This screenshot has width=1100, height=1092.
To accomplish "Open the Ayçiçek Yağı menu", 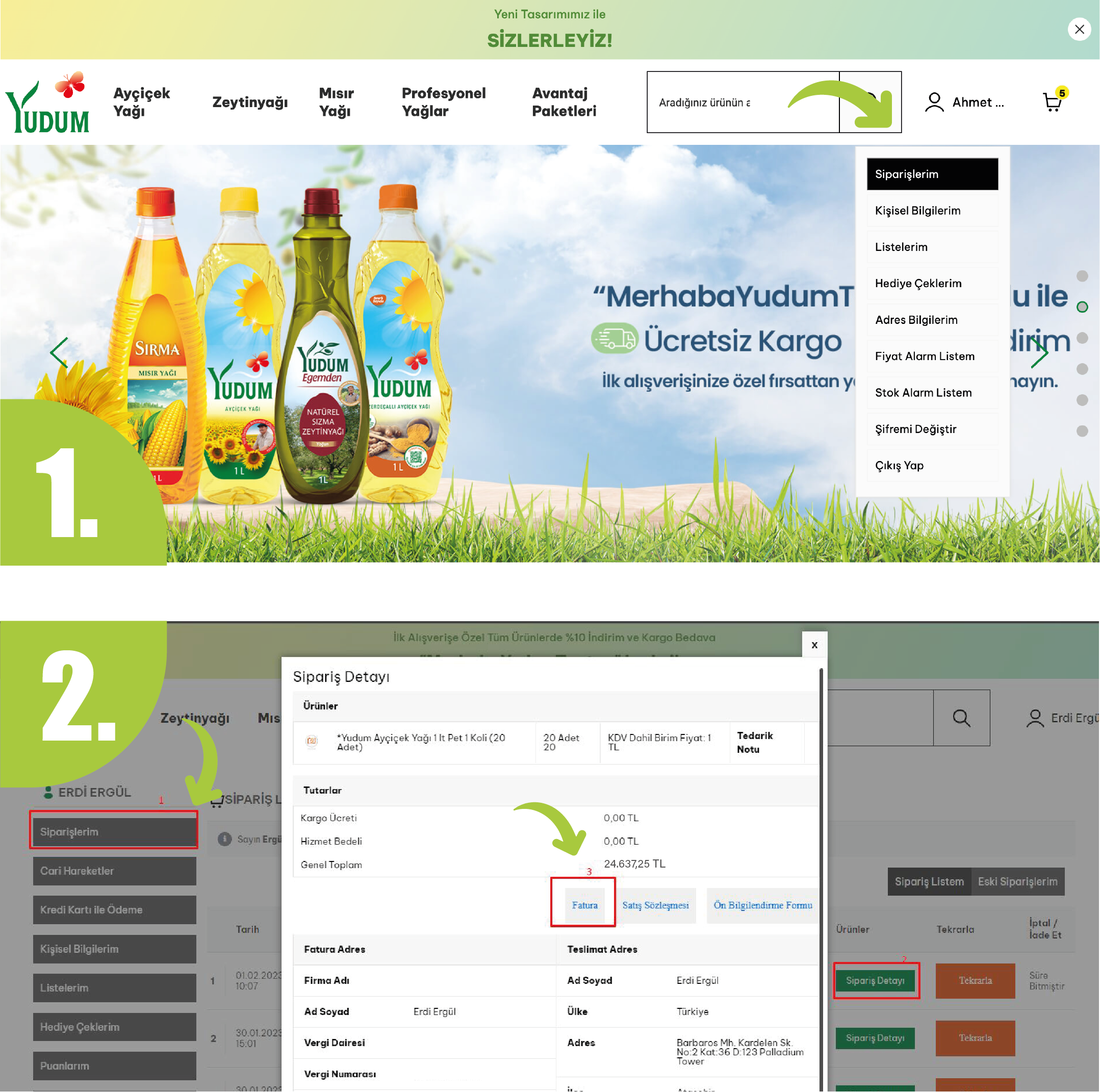I will pos(141,102).
